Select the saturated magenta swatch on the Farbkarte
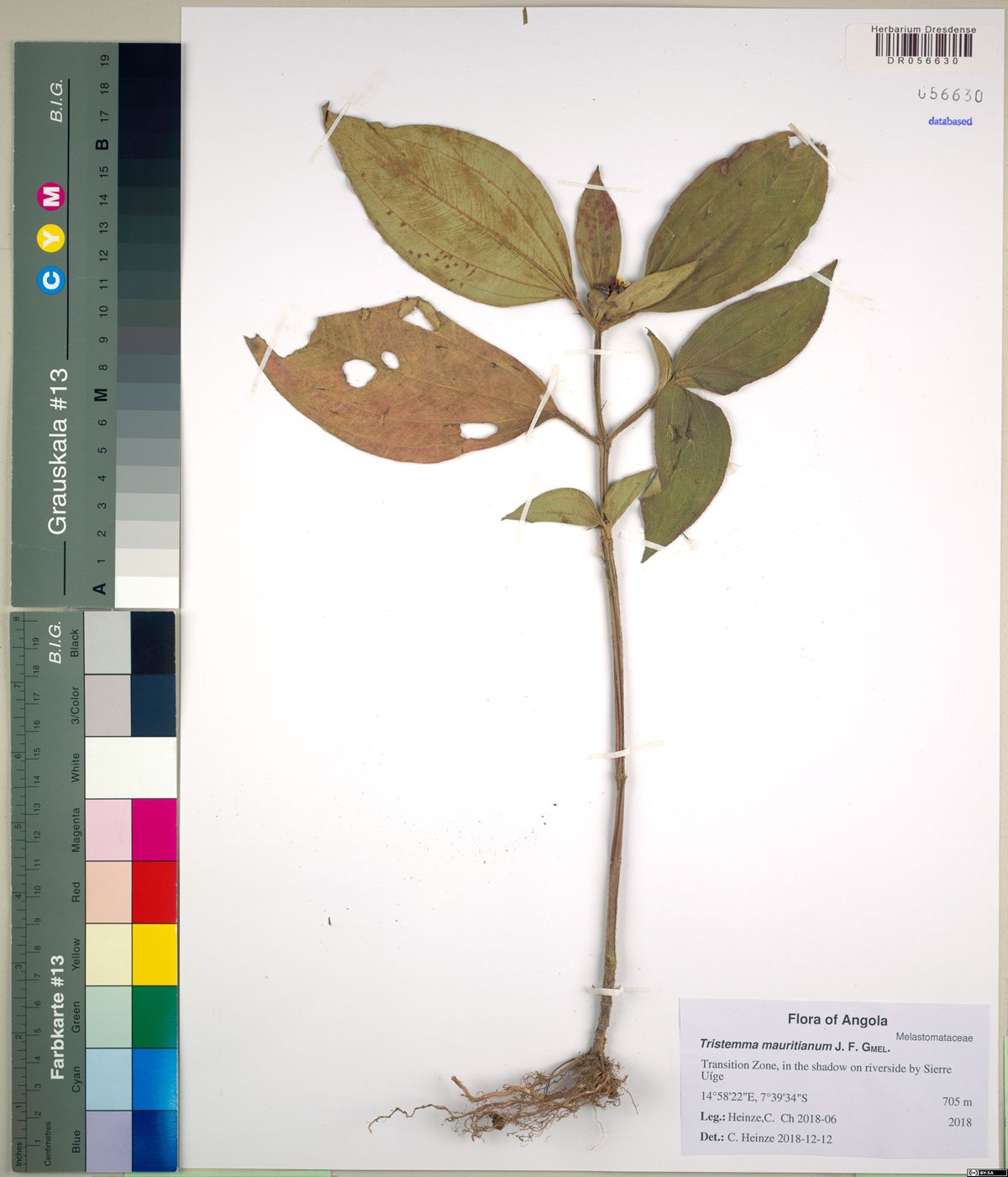The width and height of the screenshot is (1008, 1177). (154, 829)
